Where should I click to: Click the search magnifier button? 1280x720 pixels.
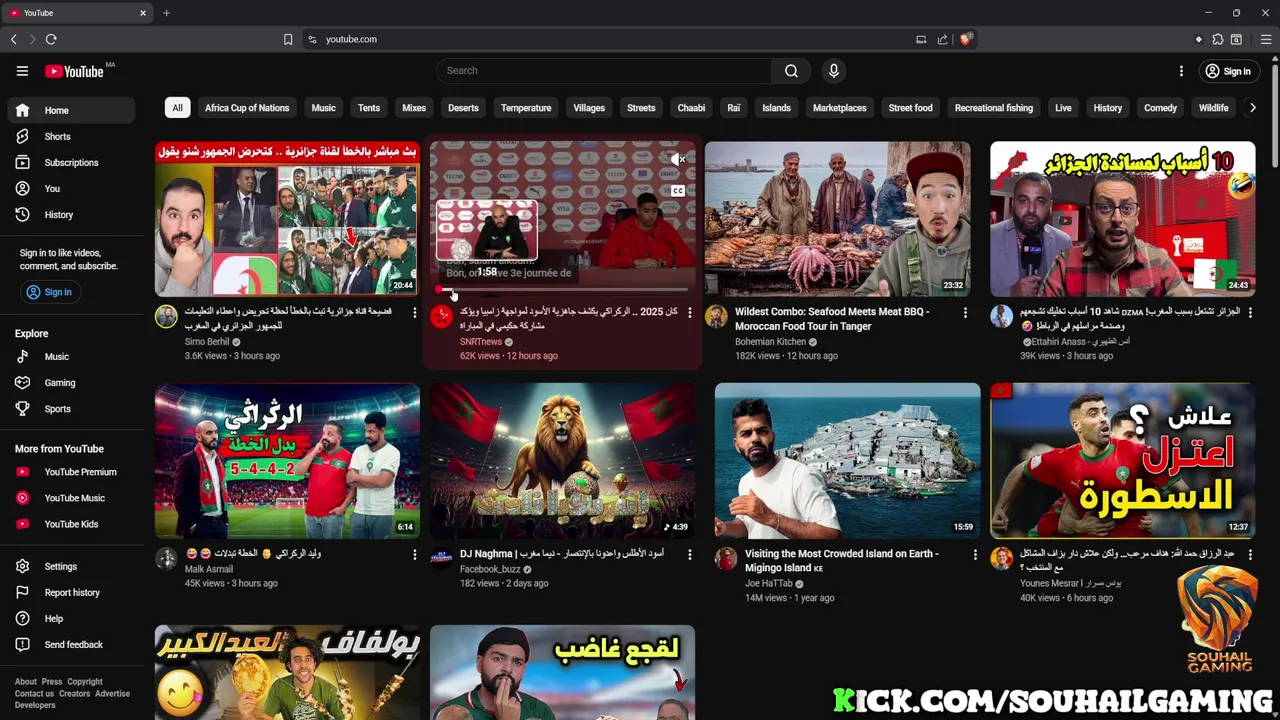tap(791, 71)
